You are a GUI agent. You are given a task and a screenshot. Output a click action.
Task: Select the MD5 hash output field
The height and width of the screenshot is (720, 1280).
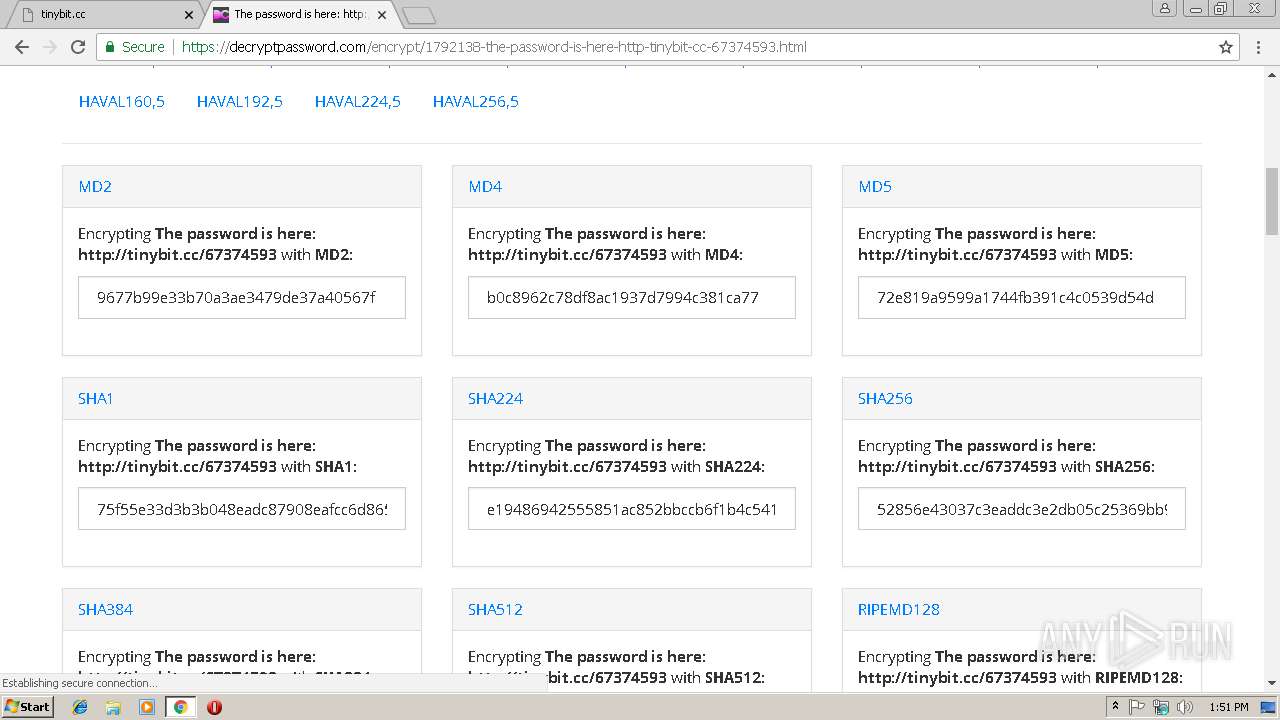point(1022,298)
